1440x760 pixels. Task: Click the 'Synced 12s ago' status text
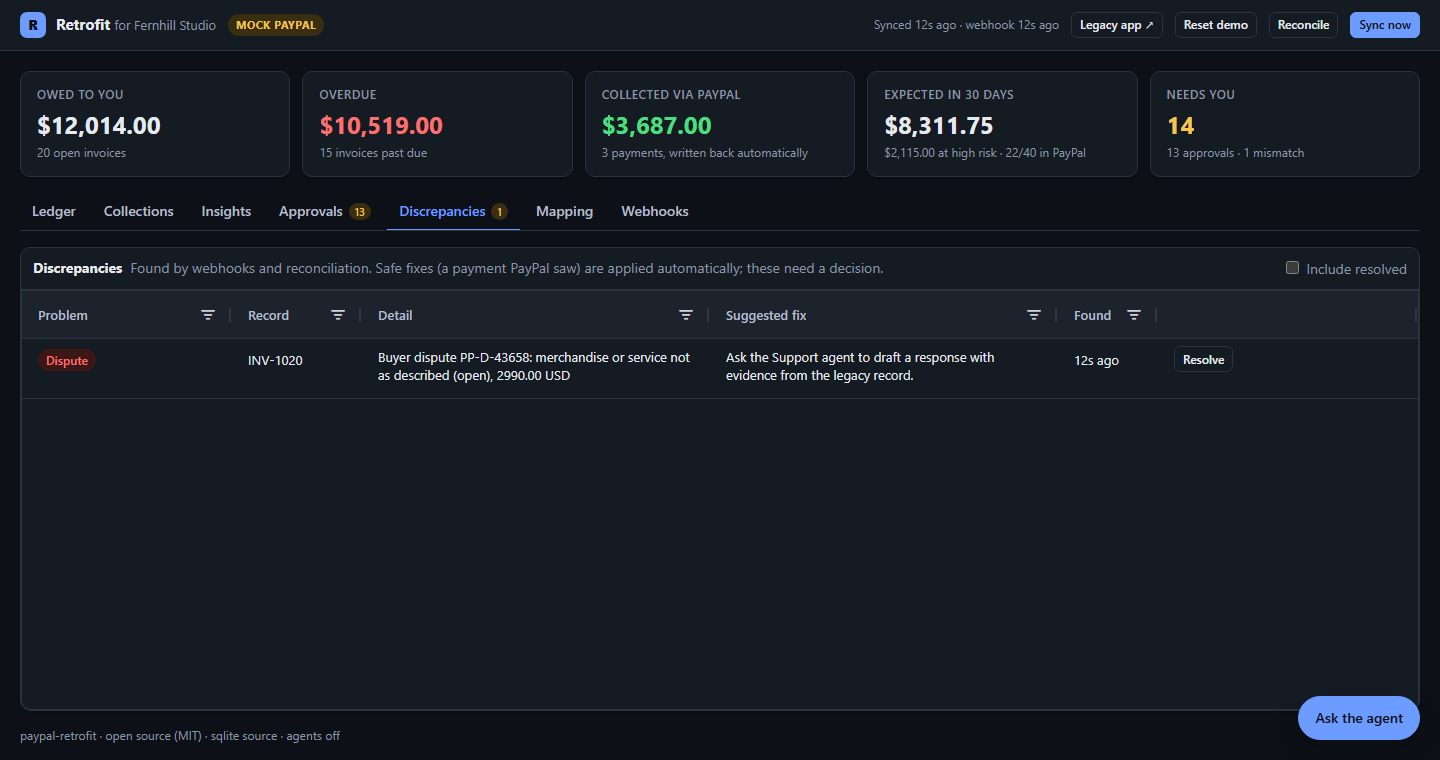coord(915,25)
